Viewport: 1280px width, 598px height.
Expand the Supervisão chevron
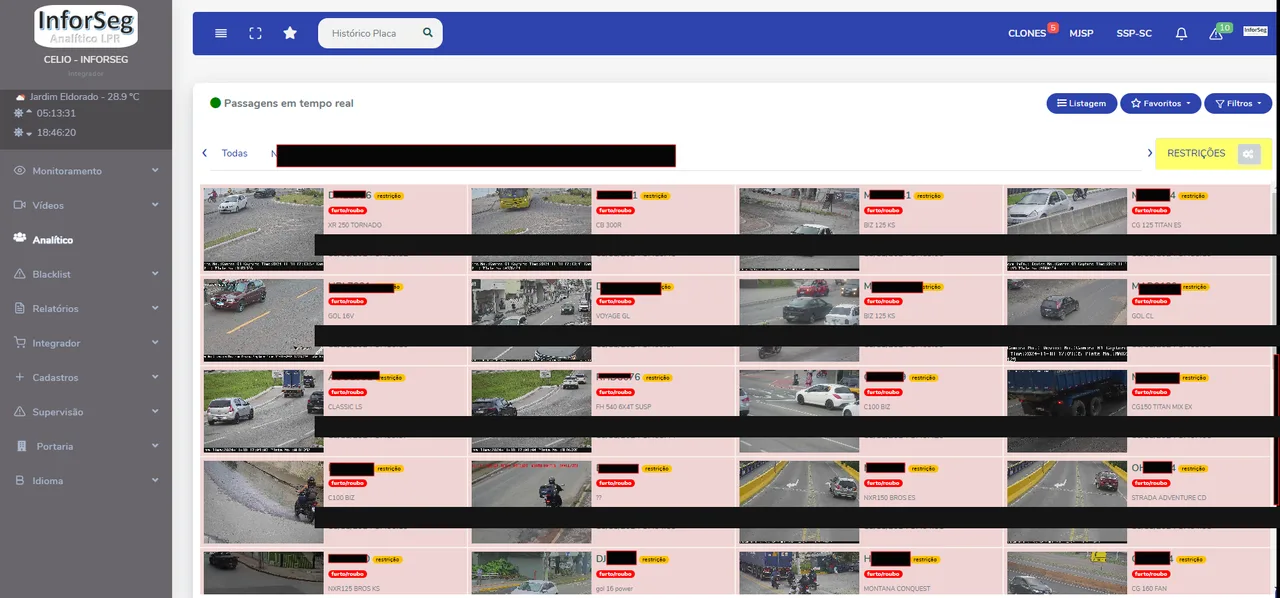pos(155,411)
